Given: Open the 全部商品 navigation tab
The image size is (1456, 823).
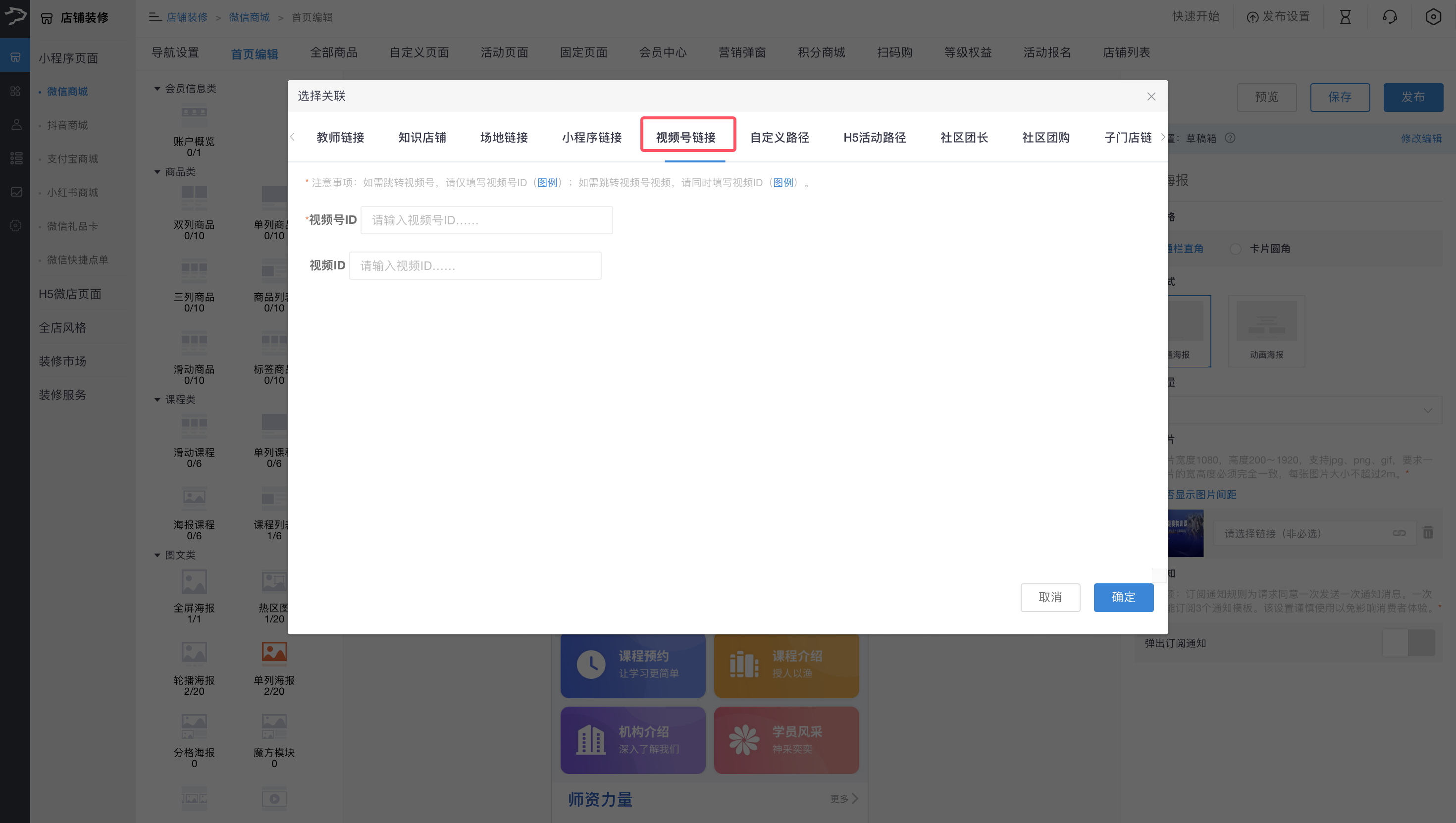Looking at the screenshot, I should 334,52.
